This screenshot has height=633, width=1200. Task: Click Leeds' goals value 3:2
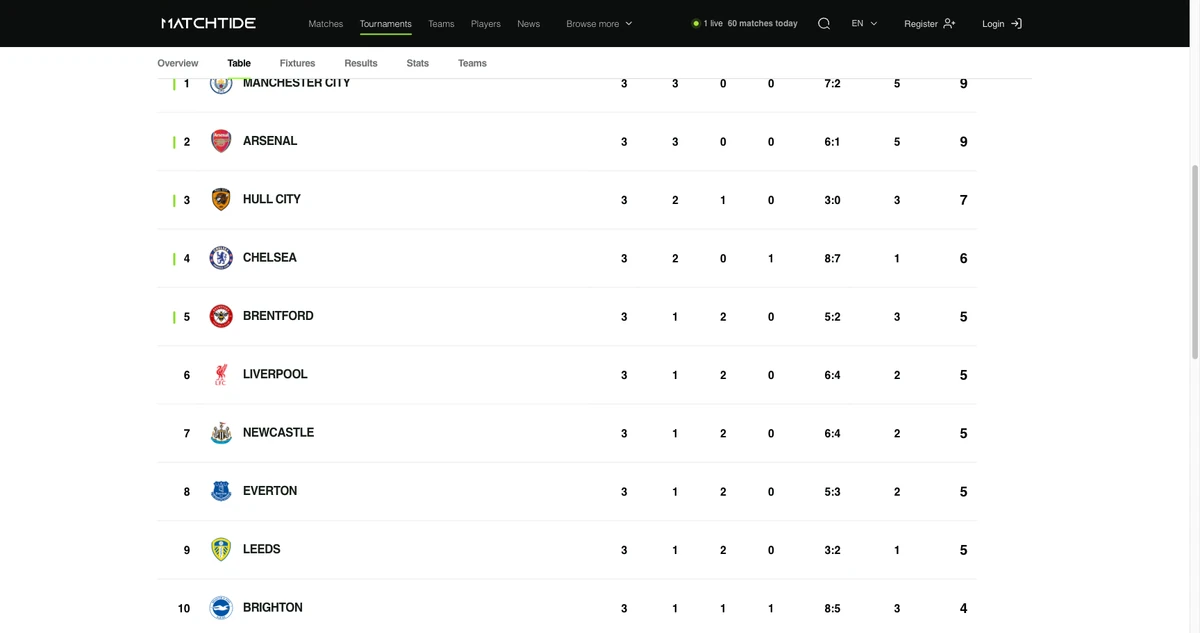click(x=832, y=550)
